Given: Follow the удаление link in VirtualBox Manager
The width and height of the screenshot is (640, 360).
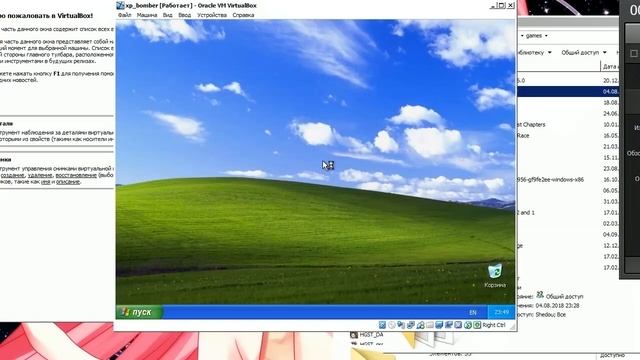Looking at the screenshot, I should (40, 175).
